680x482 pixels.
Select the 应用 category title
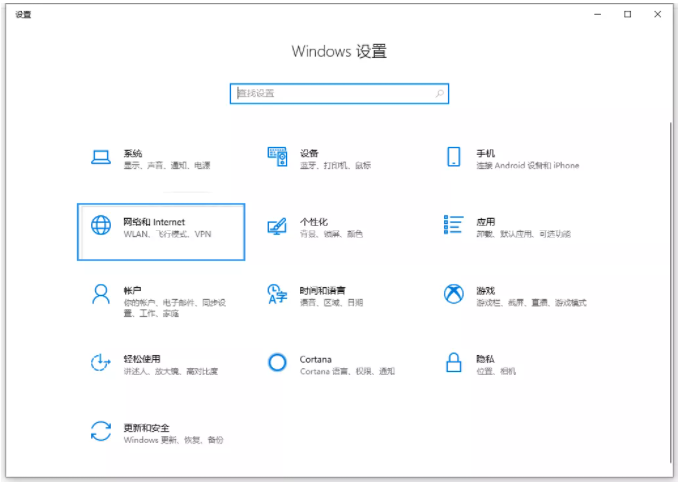point(485,222)
